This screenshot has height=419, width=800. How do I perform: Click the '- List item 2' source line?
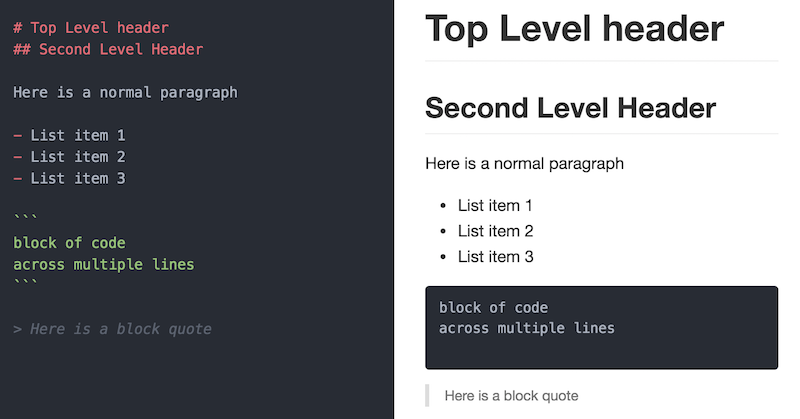coord(69,157)
